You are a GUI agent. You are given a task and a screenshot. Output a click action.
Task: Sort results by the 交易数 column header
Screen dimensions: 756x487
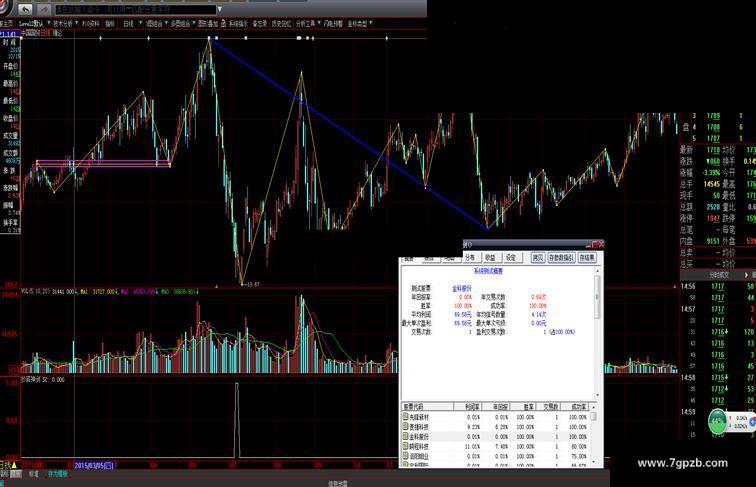548,407
